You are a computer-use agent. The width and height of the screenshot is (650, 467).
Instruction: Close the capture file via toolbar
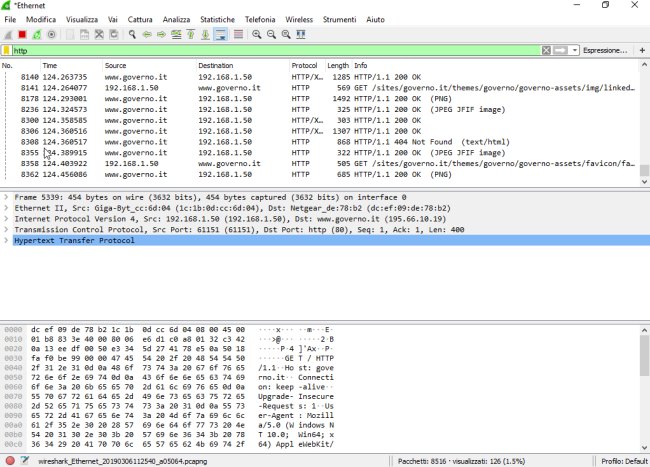[x=99, y=34]
